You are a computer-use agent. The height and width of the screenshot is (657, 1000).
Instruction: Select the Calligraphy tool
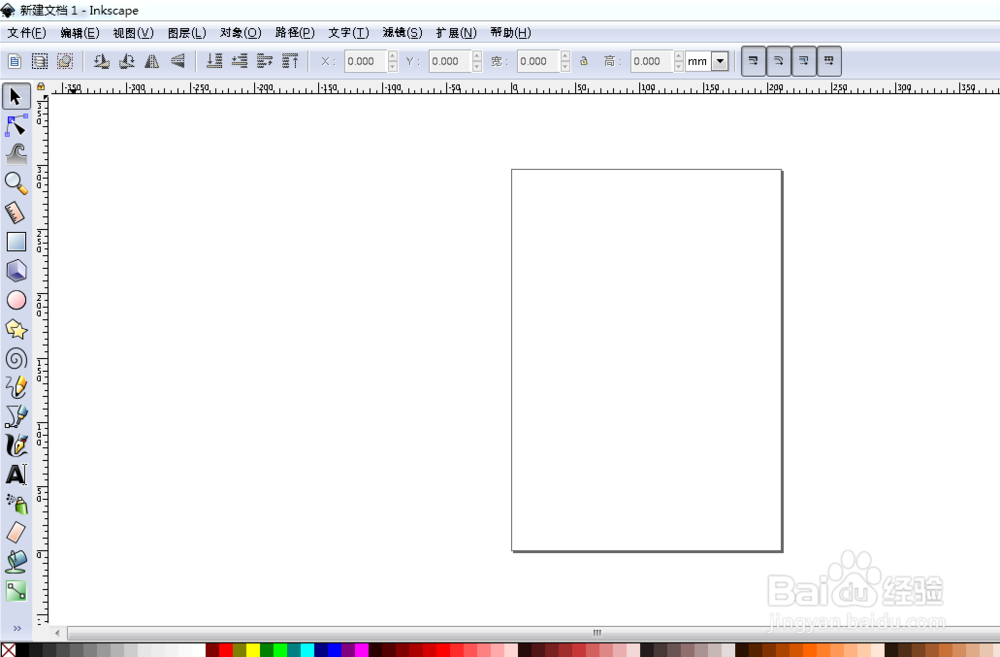(16, 445)
